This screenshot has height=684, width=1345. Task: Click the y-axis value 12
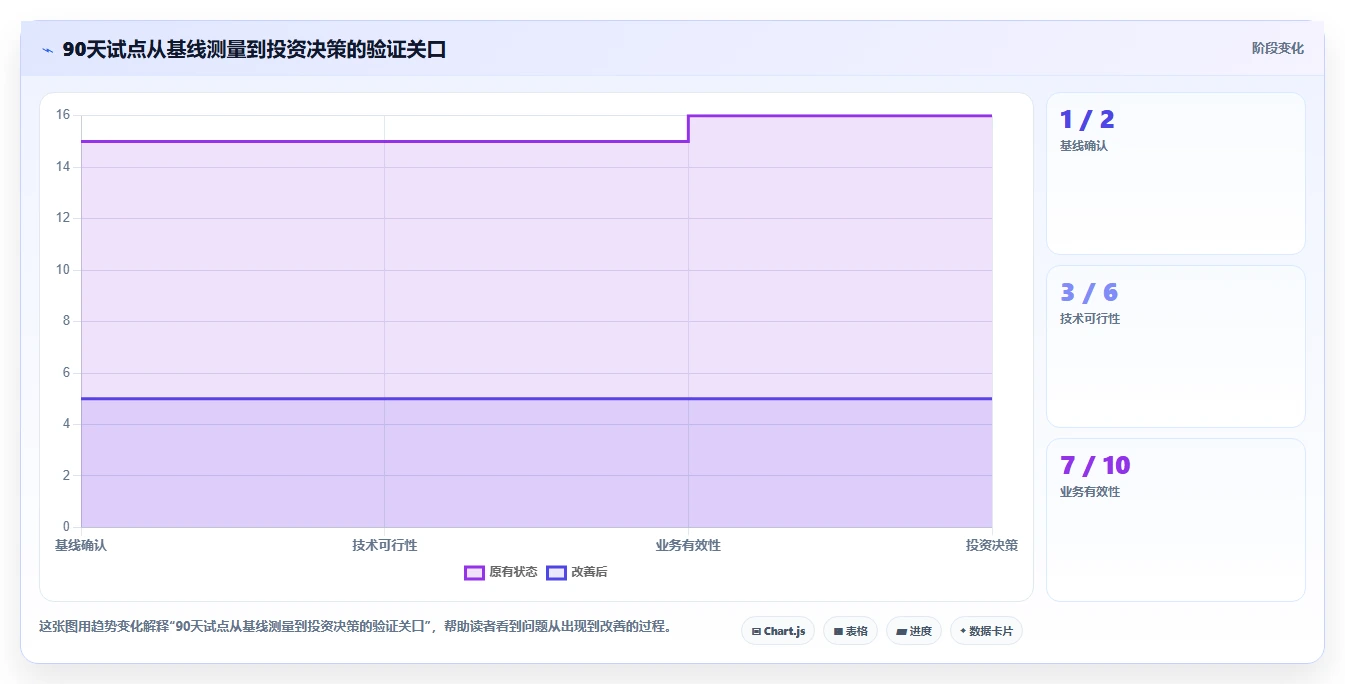(x=63, y=218)
